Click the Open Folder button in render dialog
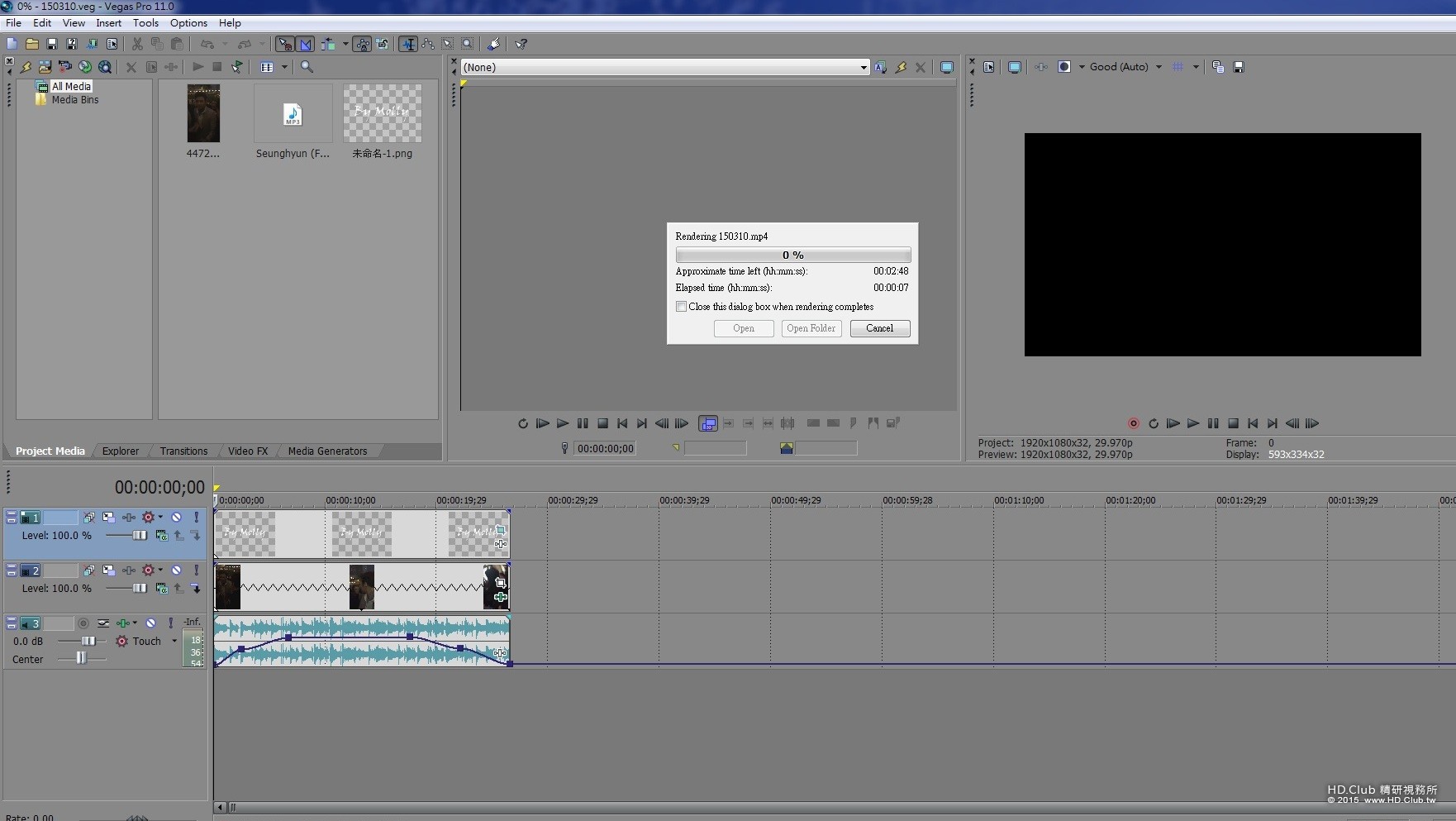 coord(811,328)
